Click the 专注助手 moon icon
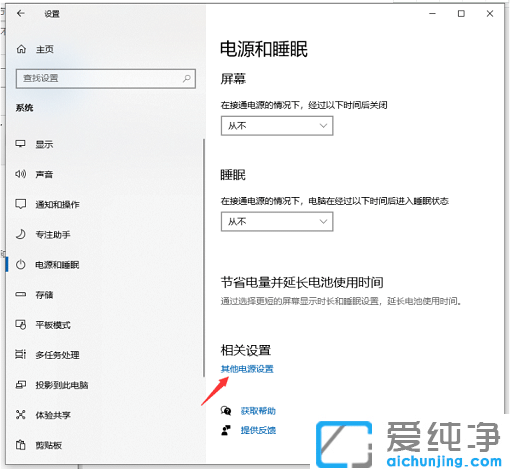510x474 pixels. pos(21,234)
